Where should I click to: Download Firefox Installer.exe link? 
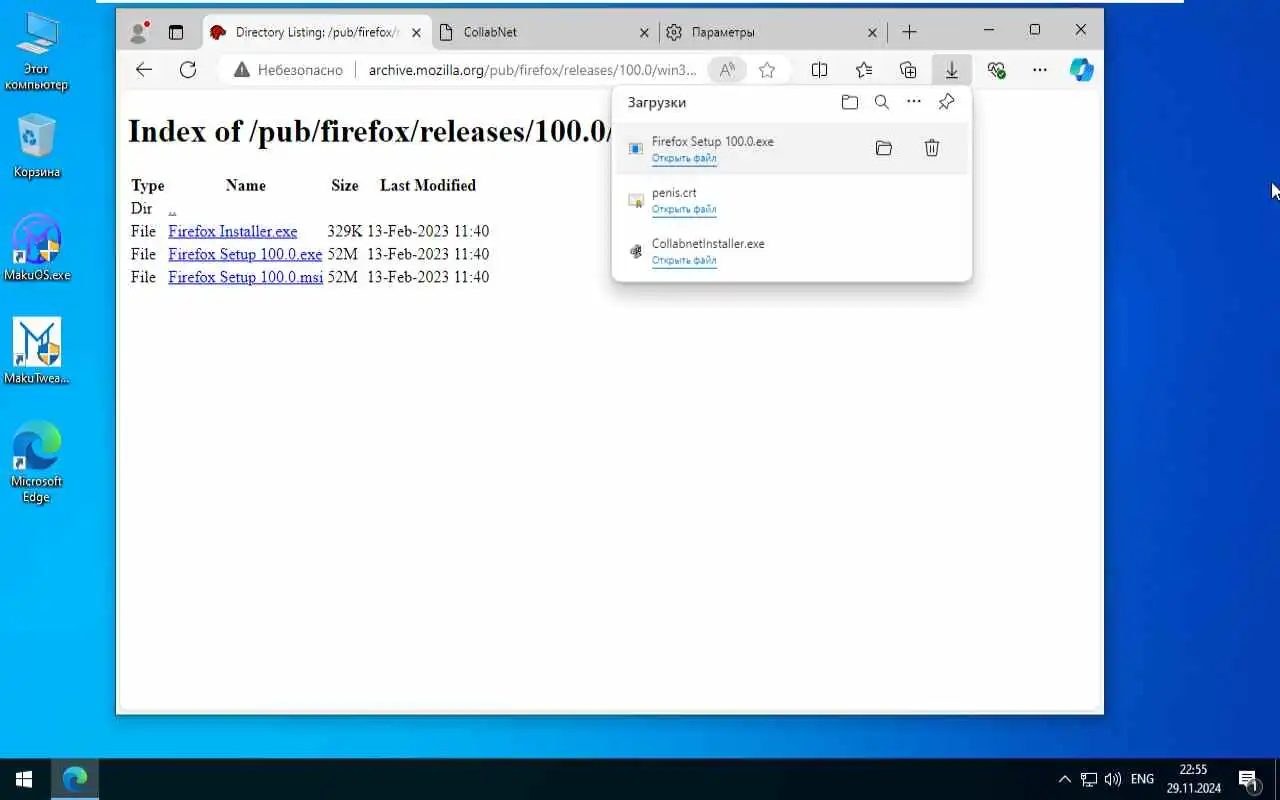click(233, 231)
